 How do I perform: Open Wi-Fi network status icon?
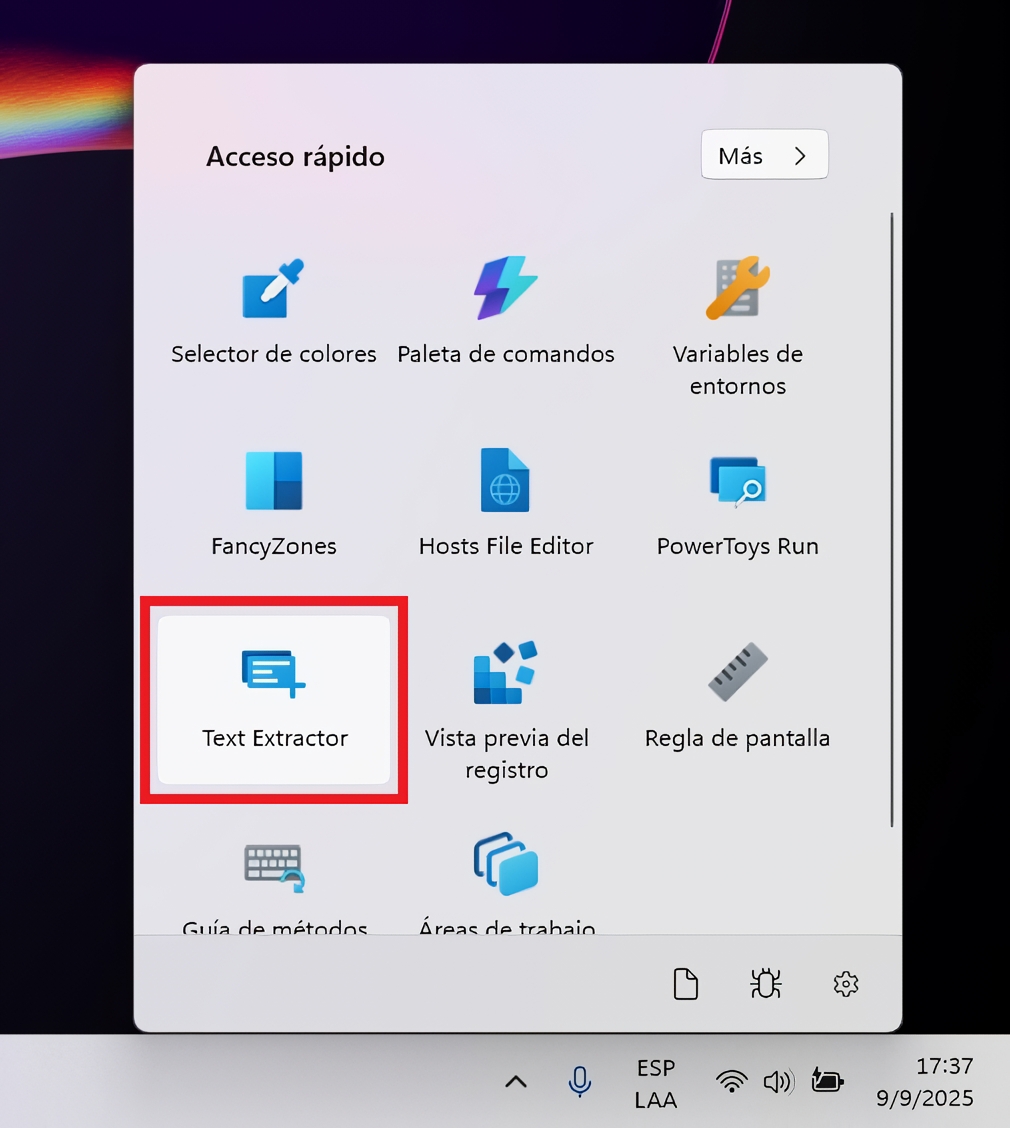pyautogui.click(x=732, y=1081)
